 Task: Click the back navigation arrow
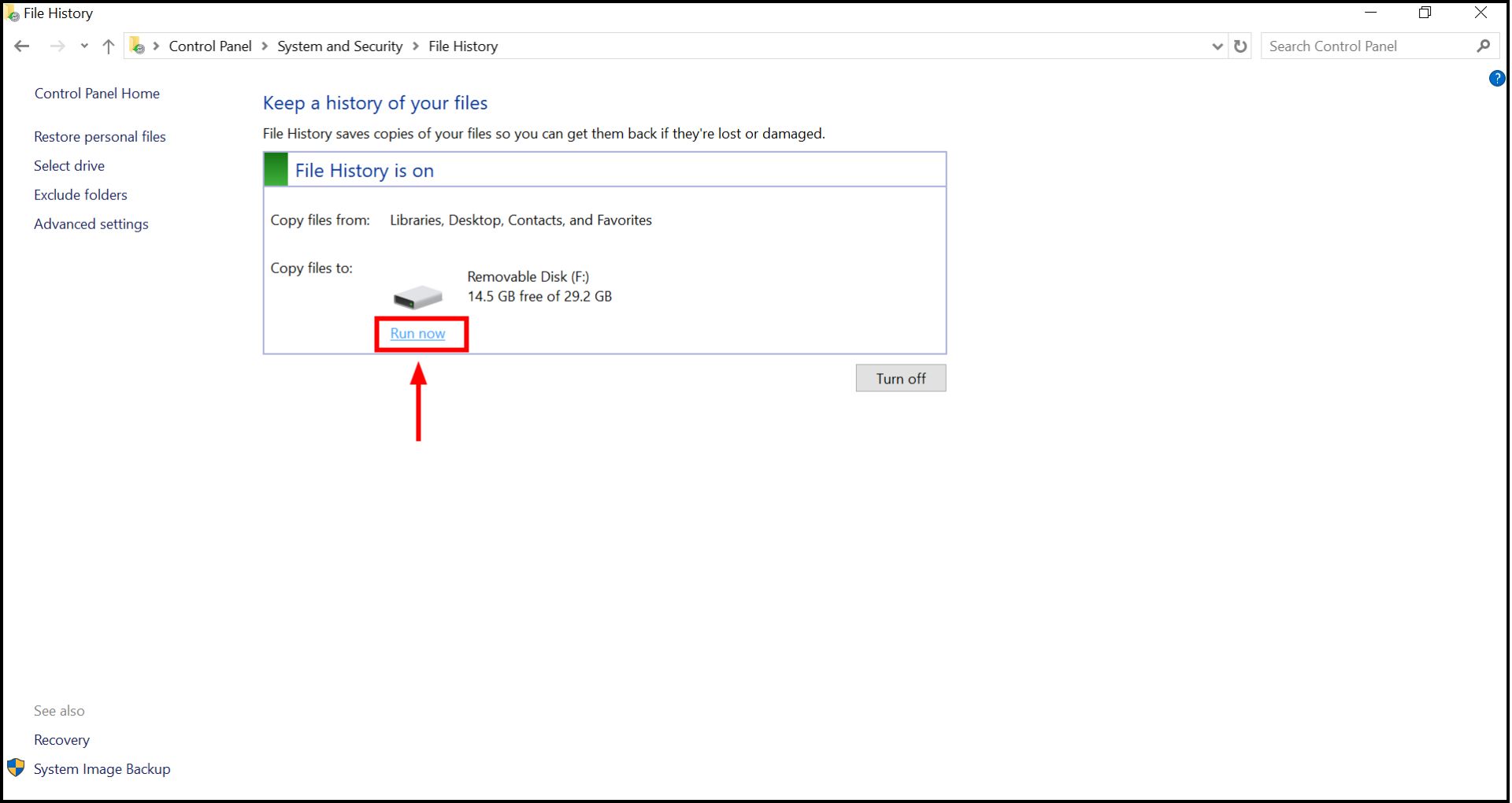[x=21, y=46]
